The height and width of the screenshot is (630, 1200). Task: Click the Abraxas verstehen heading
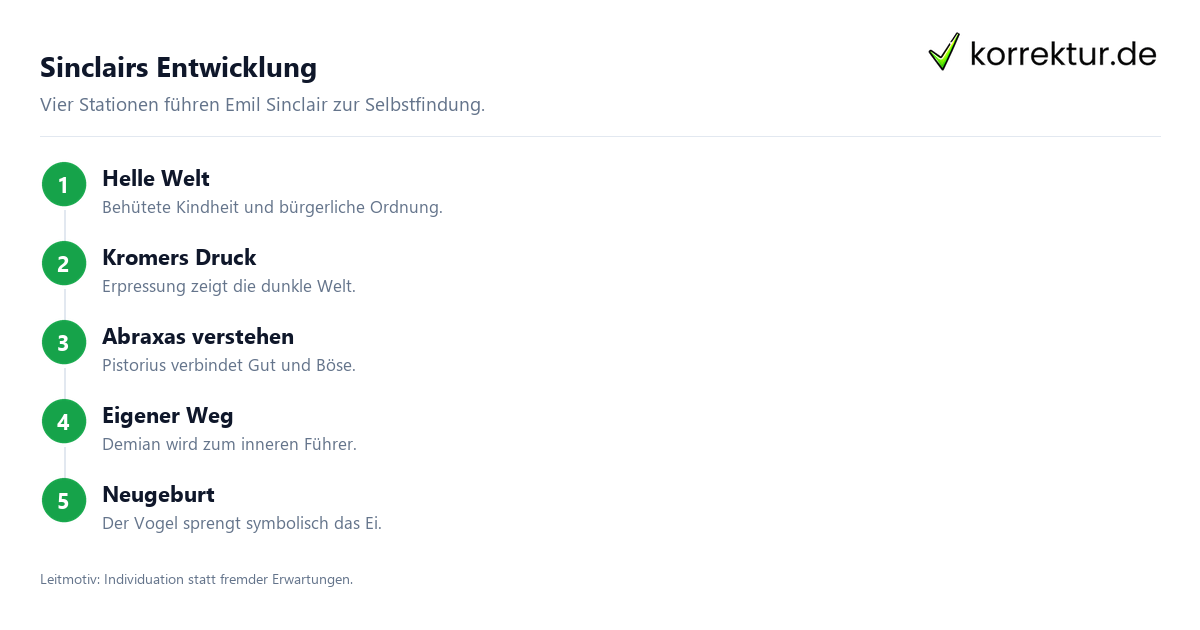click(198, 337)
